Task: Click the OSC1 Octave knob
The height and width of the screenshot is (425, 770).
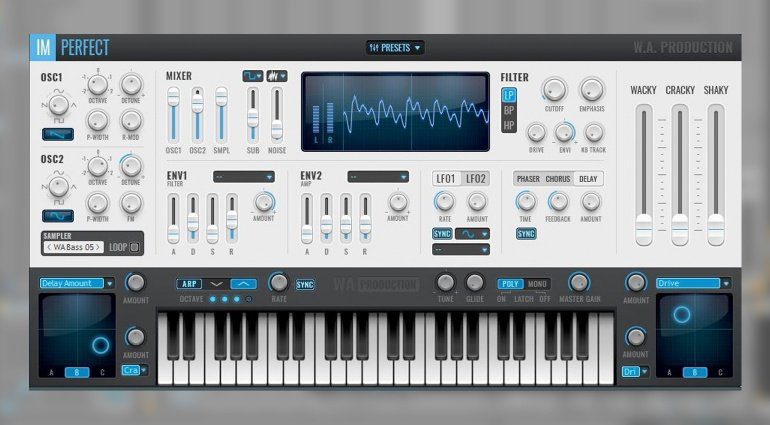Action: coord(98,83)
